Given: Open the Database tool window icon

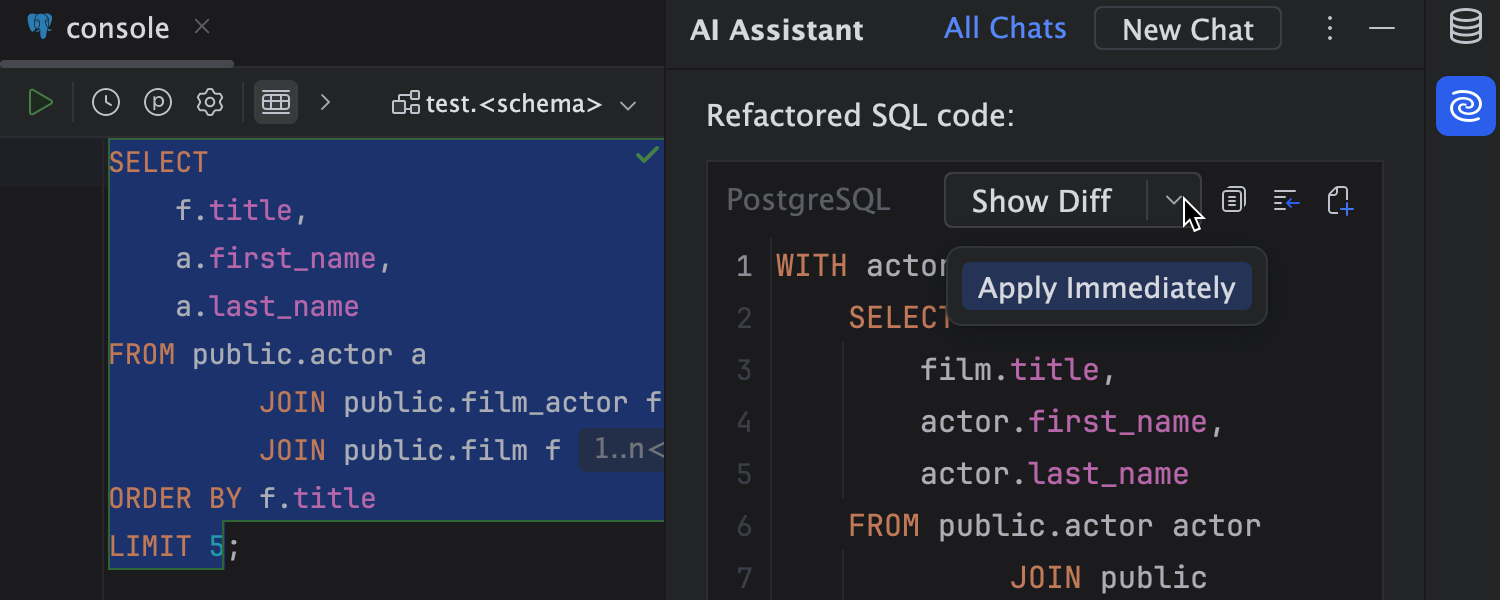Looking at the screenshot, I should click(1466, 27).
